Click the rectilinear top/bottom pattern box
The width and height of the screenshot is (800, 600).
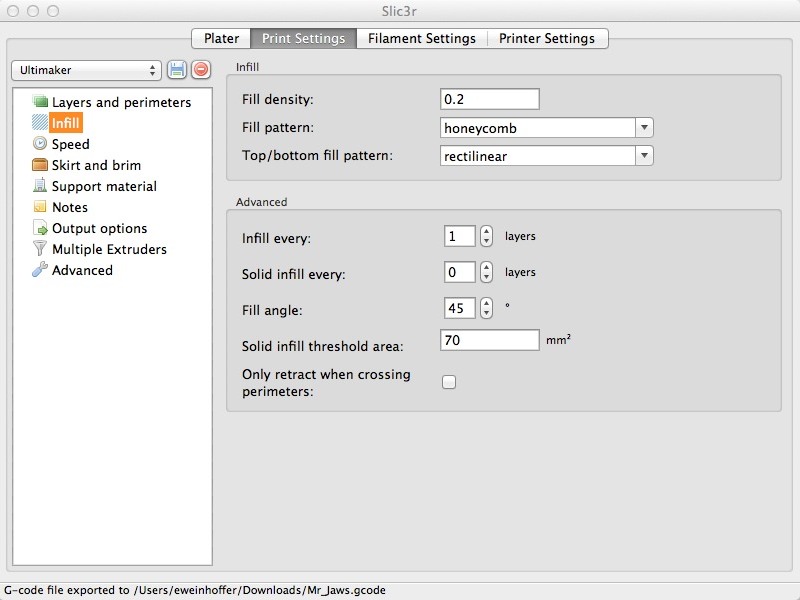[x=538, y=156]
